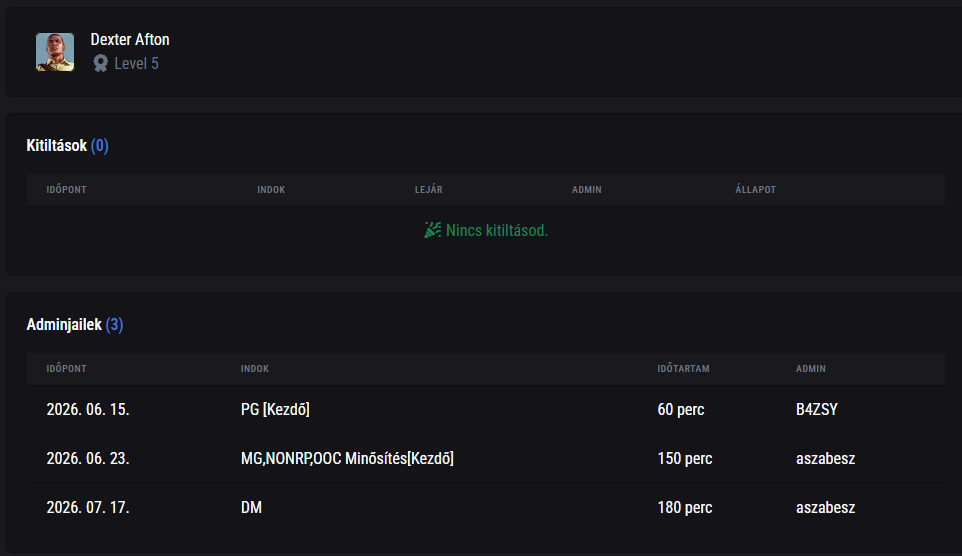
Task: Click the Adminjailek section heading
Action: tap(64, 325)
